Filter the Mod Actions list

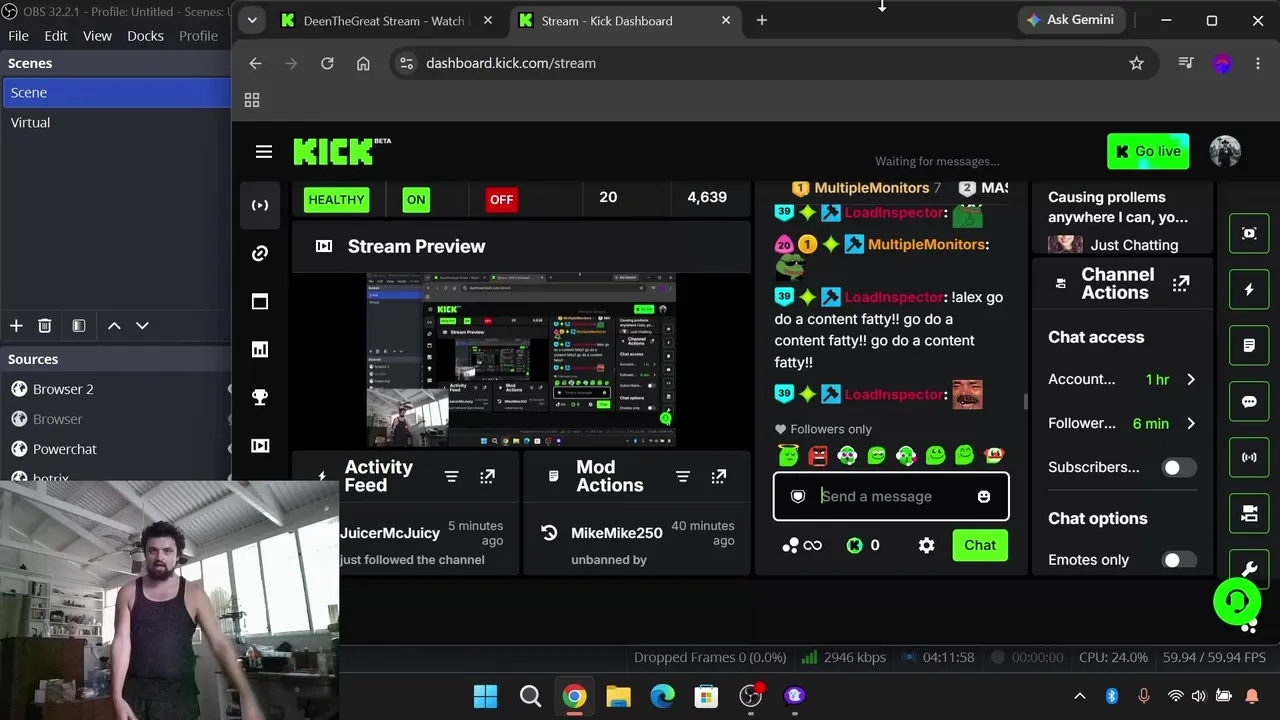682,477
